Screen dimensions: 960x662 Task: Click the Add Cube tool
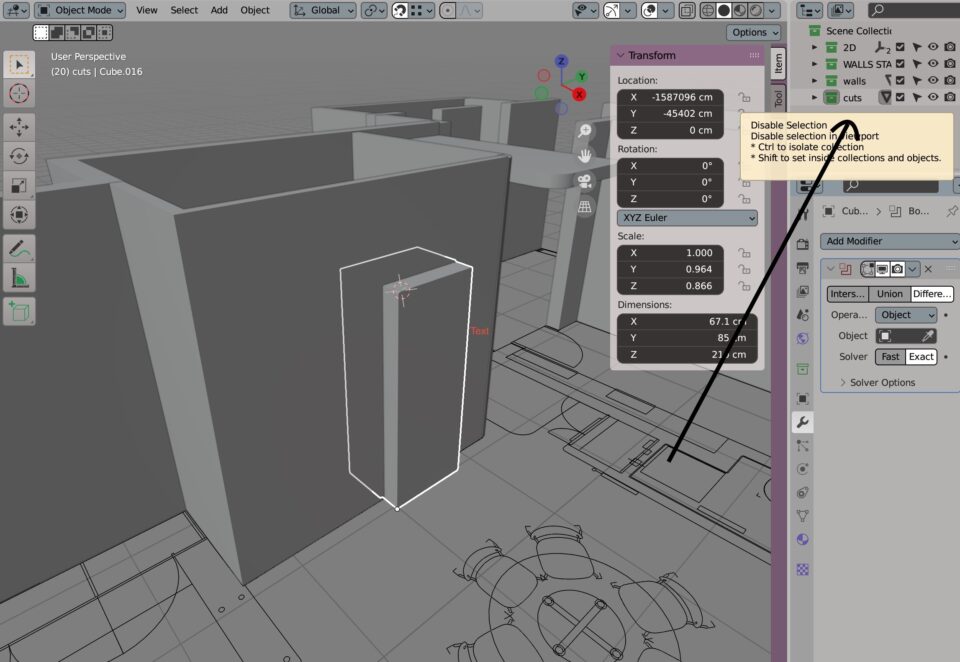click(19, 312)
